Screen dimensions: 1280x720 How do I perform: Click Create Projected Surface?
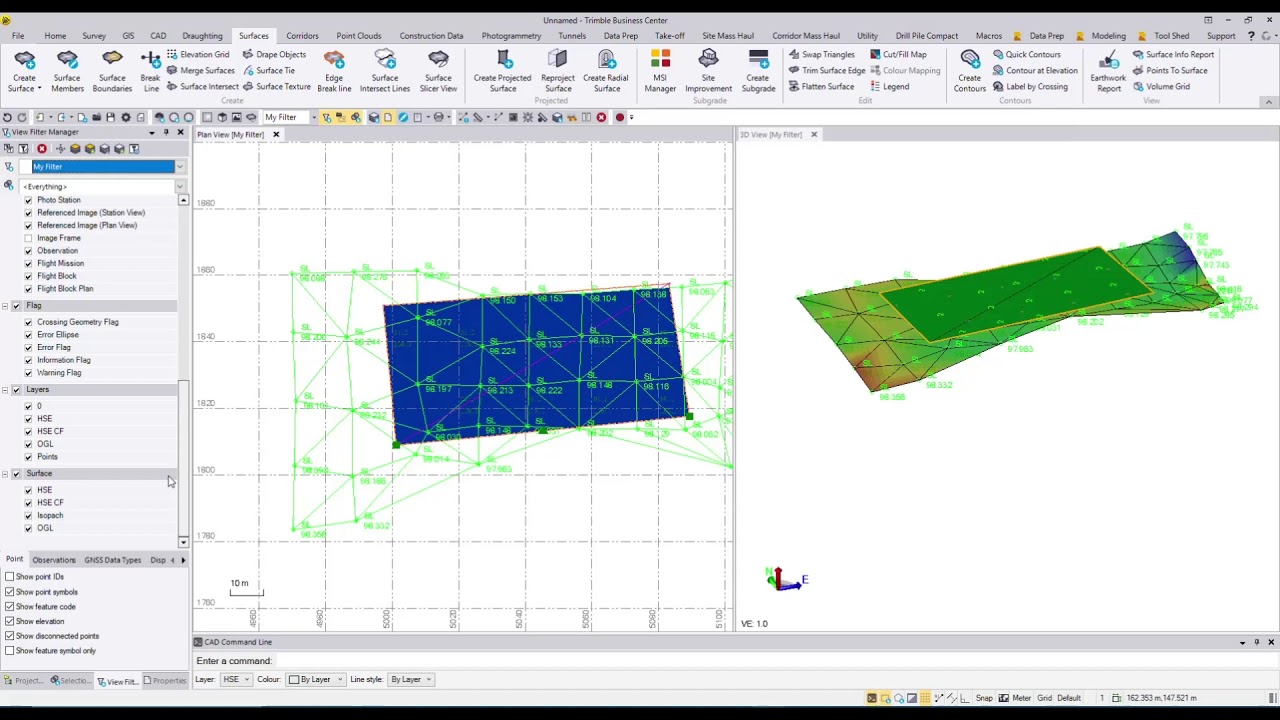click(x=502, y=71)
